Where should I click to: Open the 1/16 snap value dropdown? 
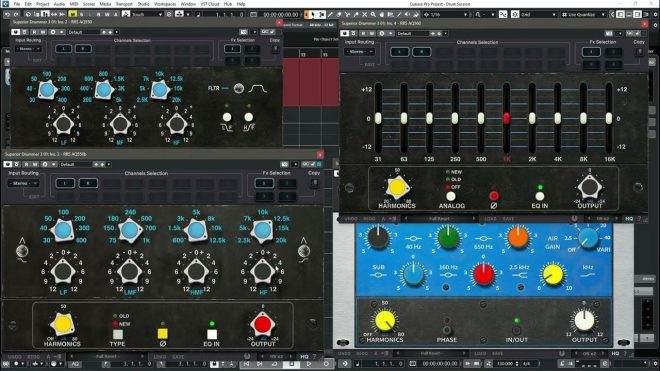tap(446, 14)
